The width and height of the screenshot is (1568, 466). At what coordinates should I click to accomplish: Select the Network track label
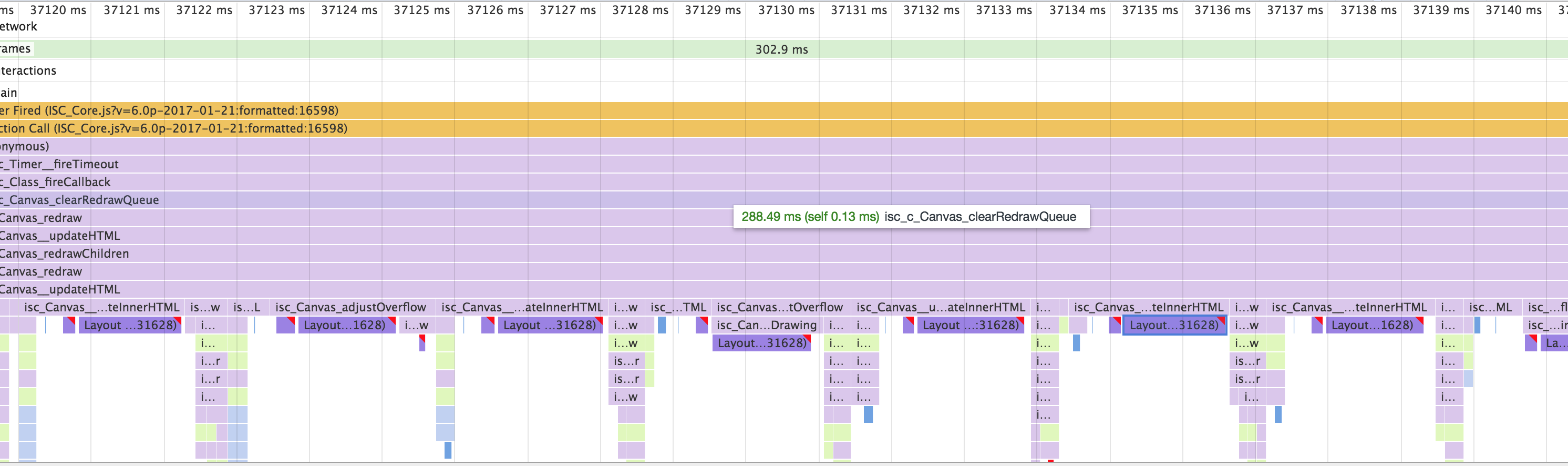18,27
